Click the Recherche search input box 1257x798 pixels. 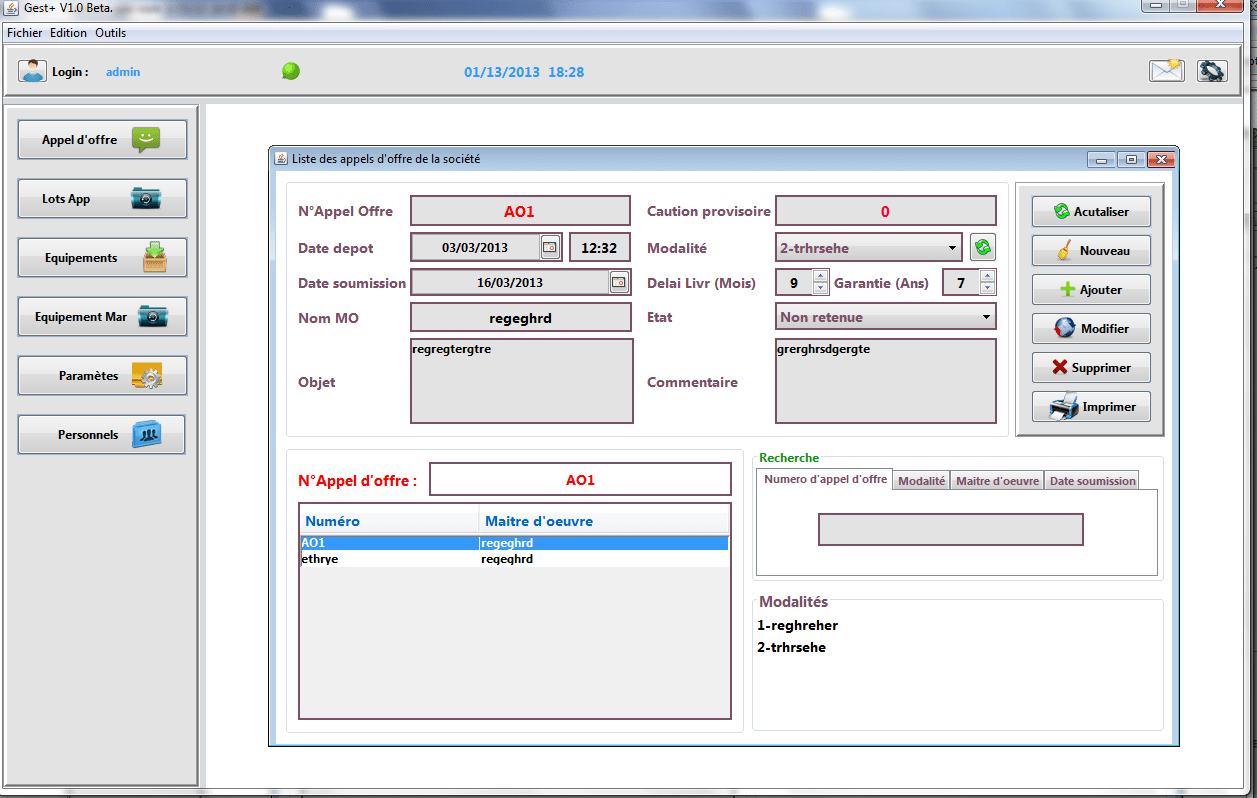click(951, 529)
